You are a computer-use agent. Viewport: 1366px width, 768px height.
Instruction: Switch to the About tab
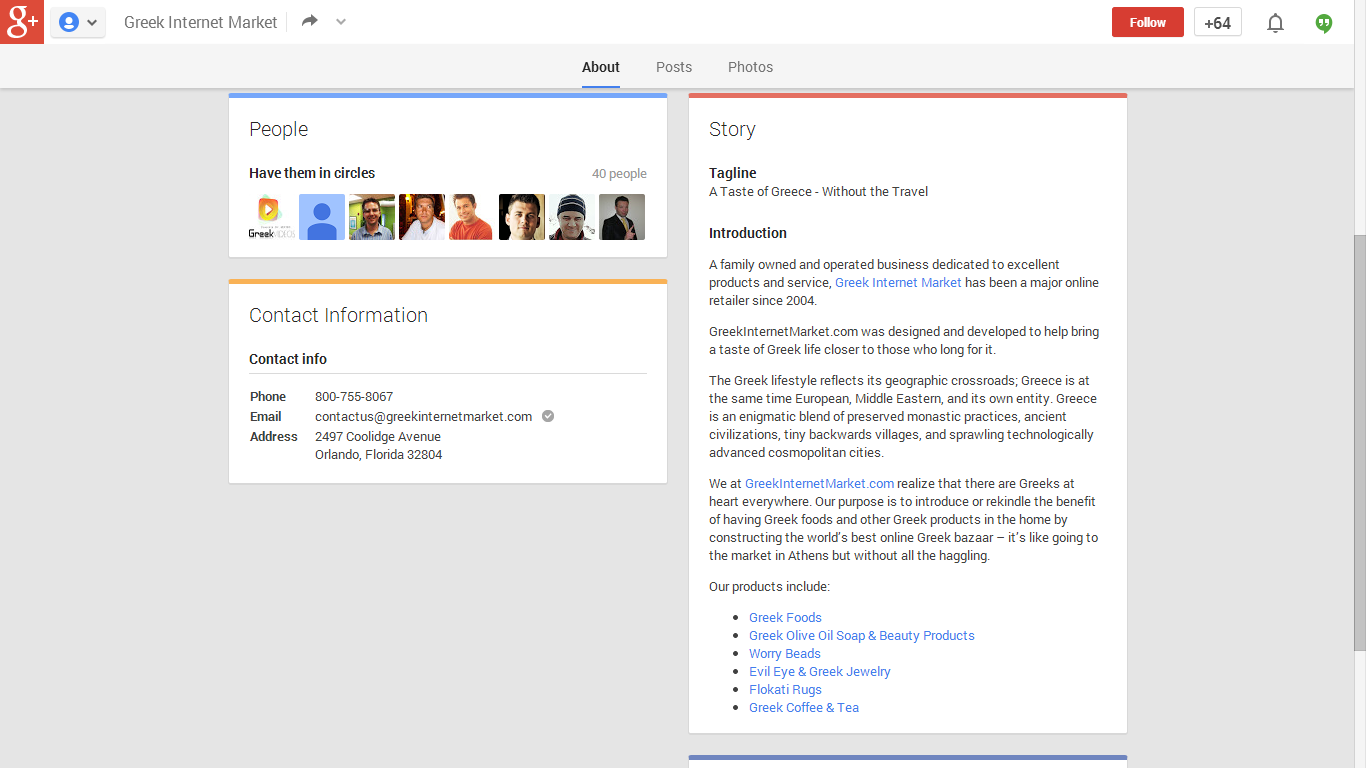(x=601, y=67)
